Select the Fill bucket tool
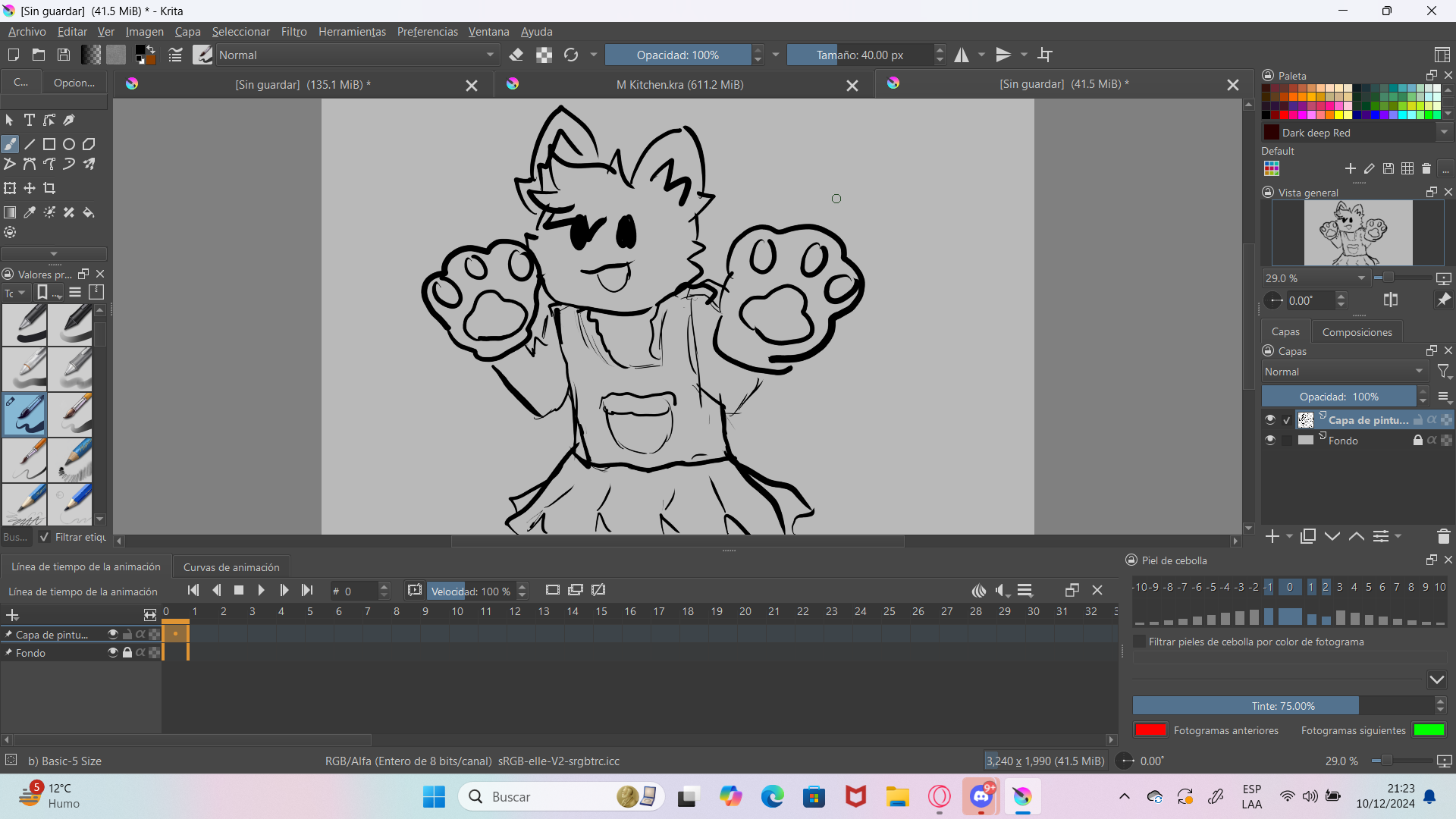 [89, 212]
